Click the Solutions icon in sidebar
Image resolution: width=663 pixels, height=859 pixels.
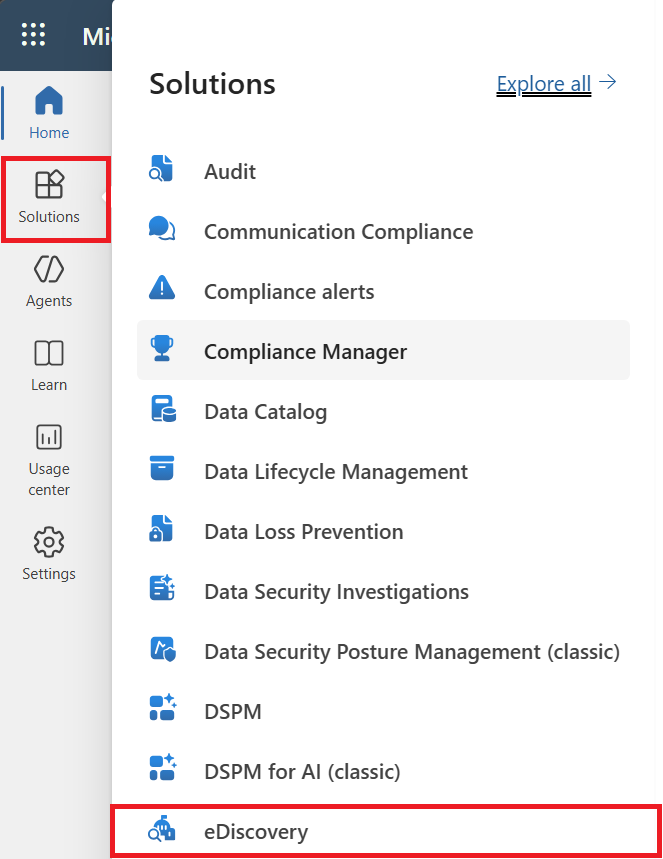click(x=49, y=184)
